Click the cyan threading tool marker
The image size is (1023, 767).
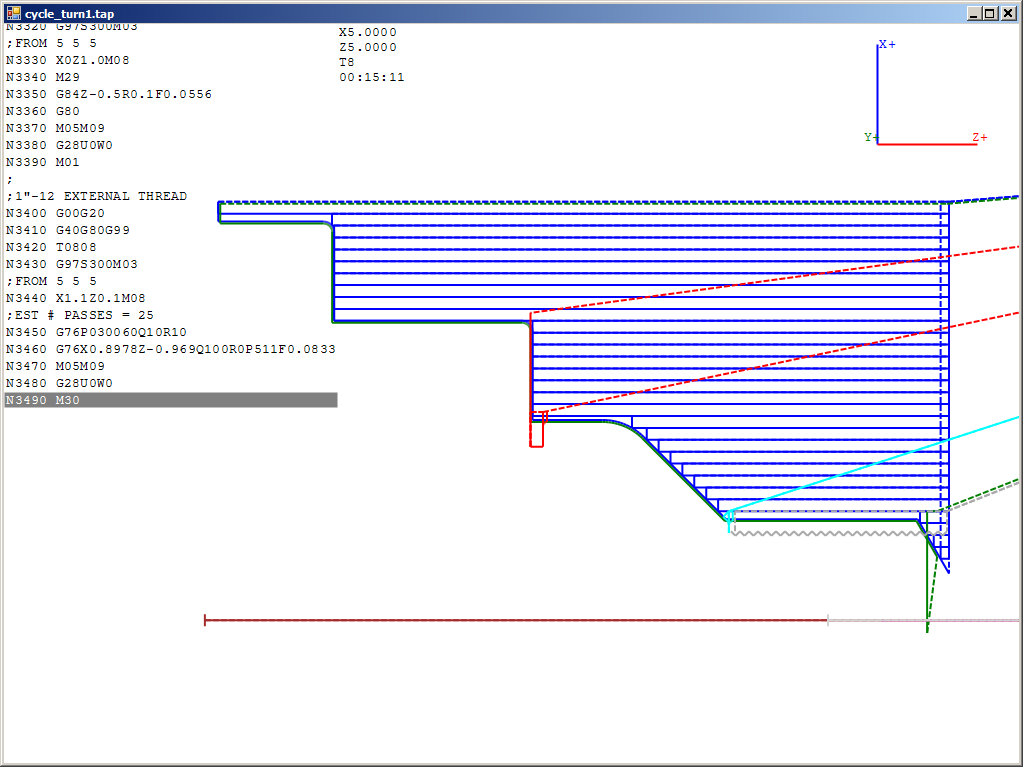729,520
